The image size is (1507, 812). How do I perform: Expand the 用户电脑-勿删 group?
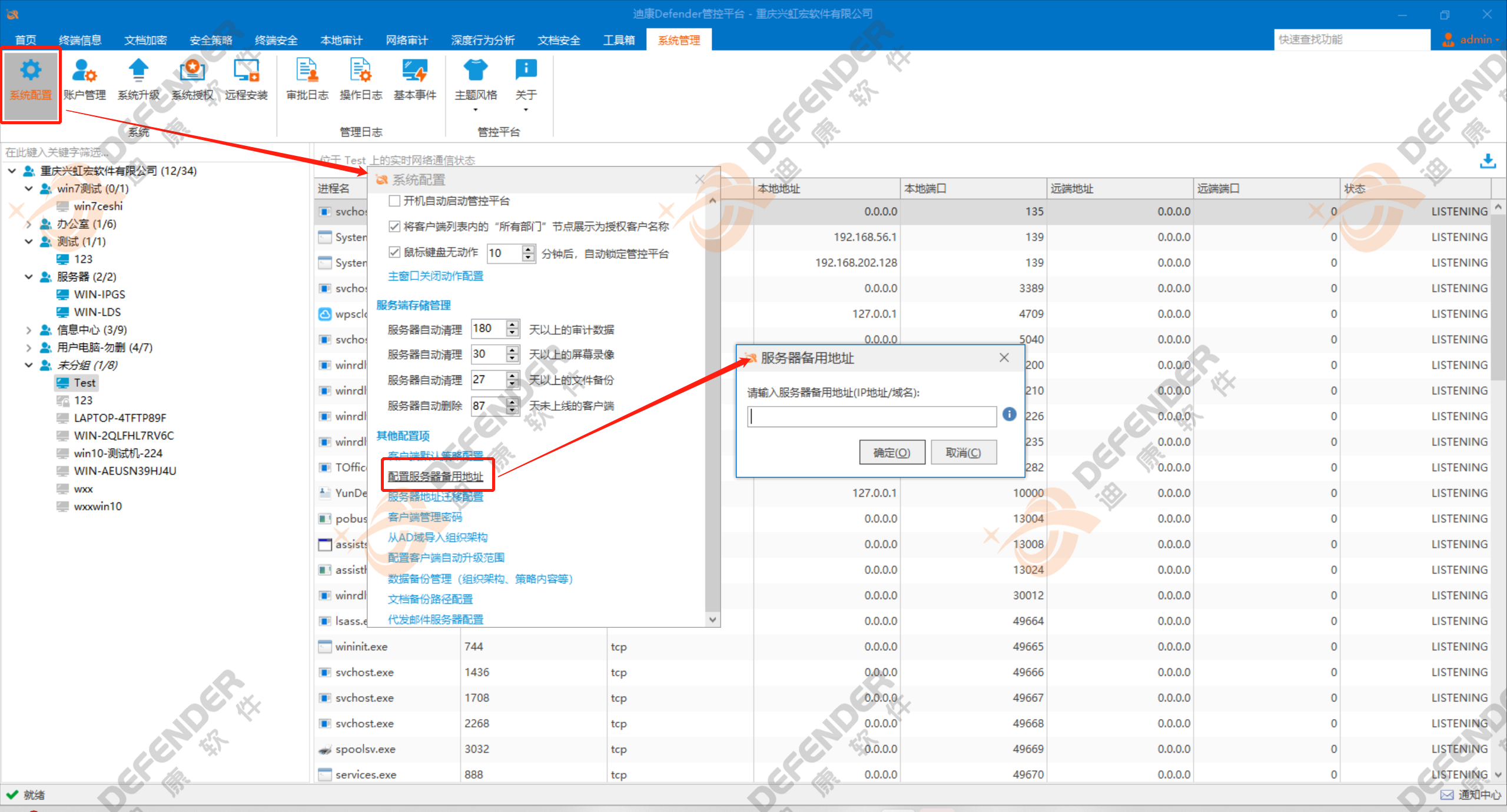click(x=28, y=347)
